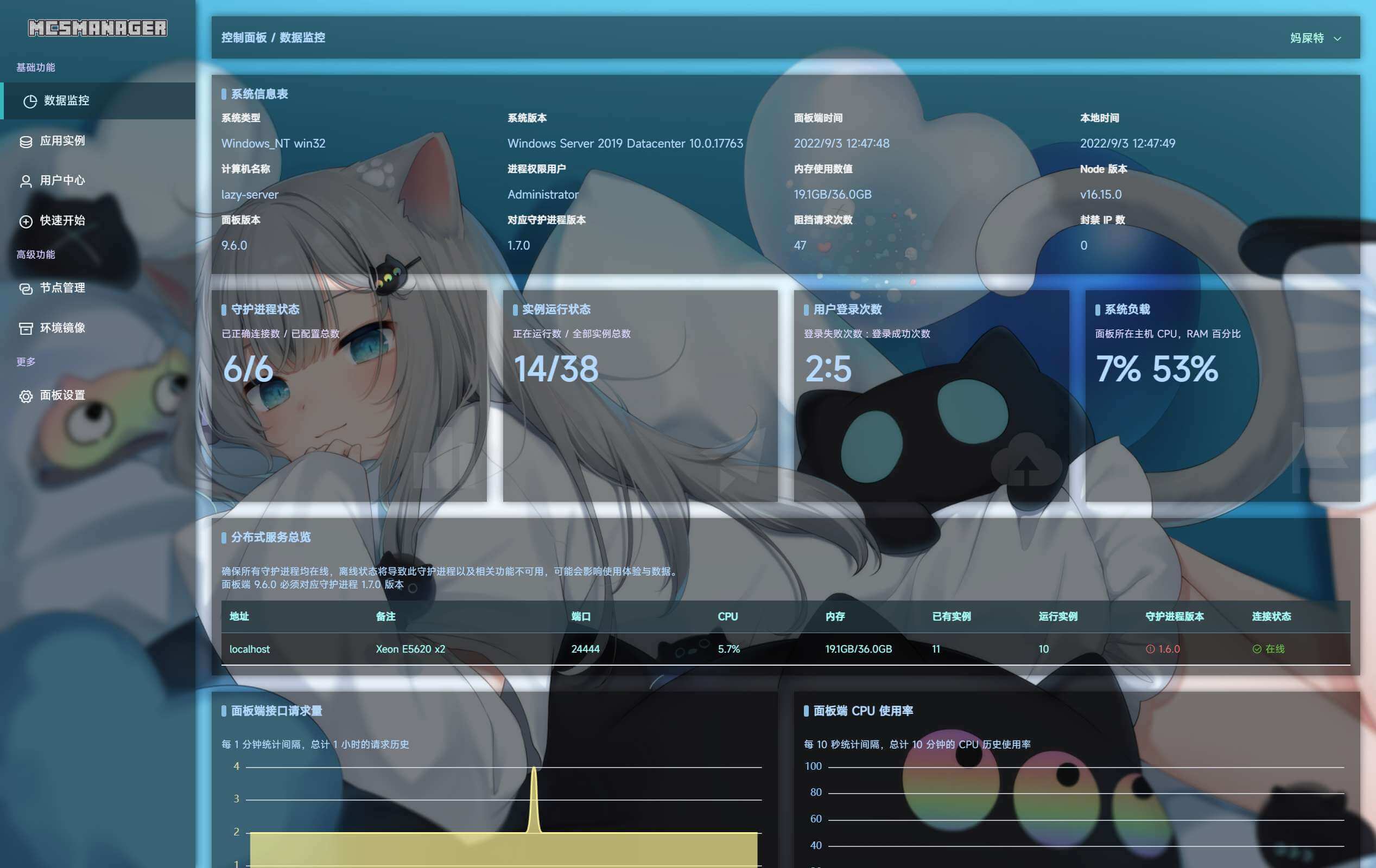1376x868 pixels.
Task: Click the cloud-upload icon in the 用户登录次数 card
Action: tap(1026, 462)
